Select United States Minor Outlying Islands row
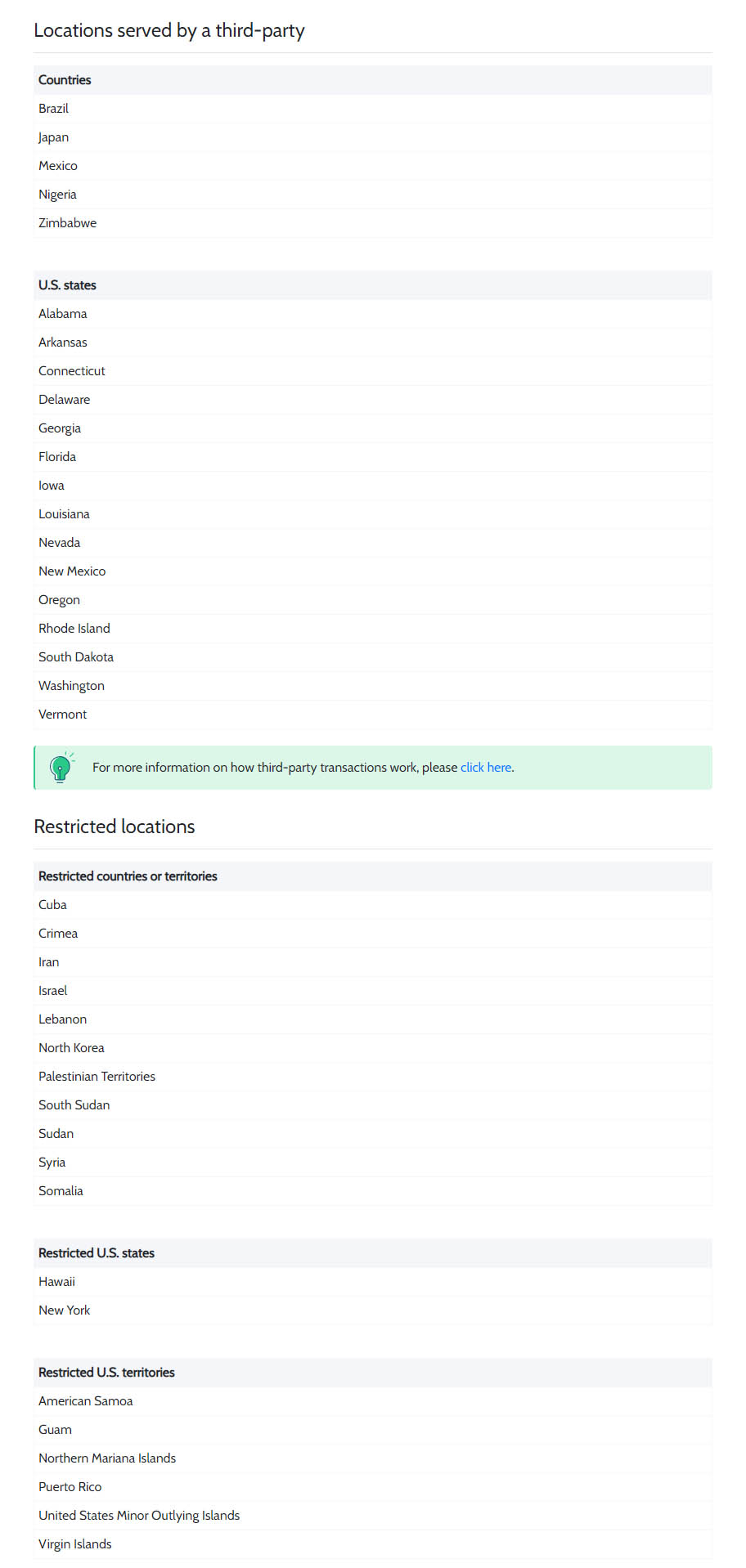Viewport: 746px width, 1568px height. pos(373,1516)
